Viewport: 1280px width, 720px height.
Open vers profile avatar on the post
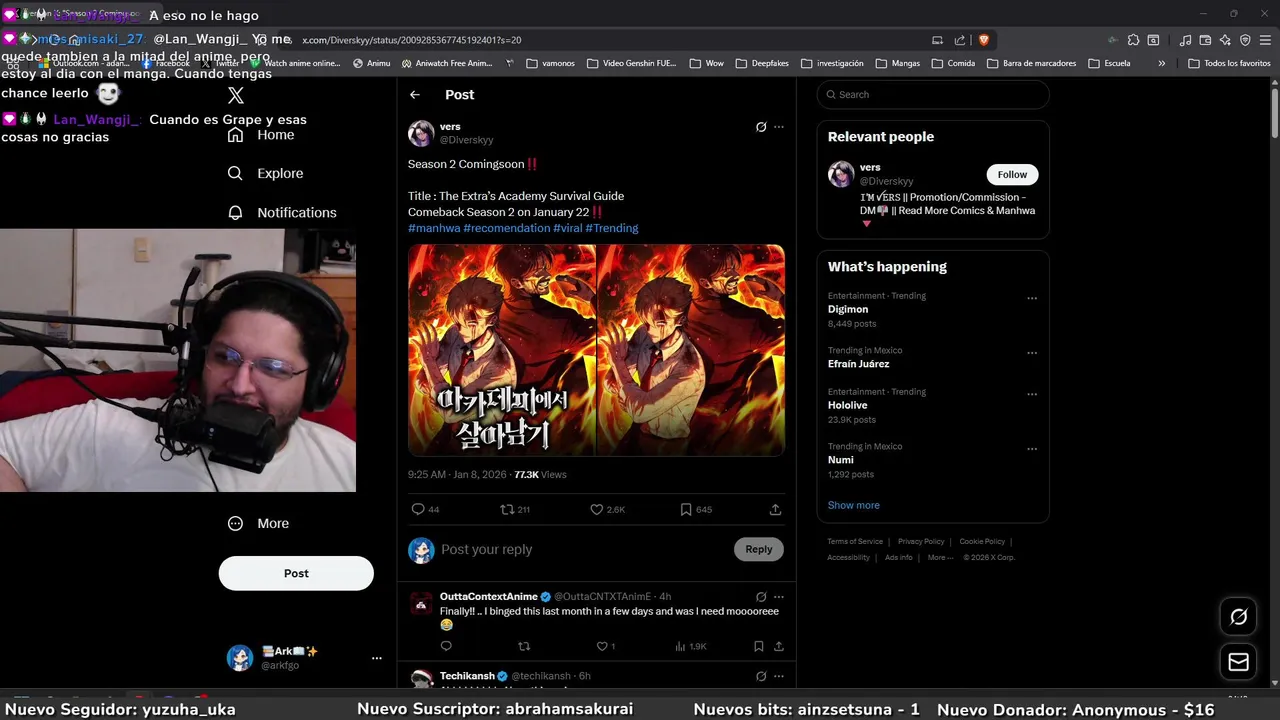click(x=421, y=133)
